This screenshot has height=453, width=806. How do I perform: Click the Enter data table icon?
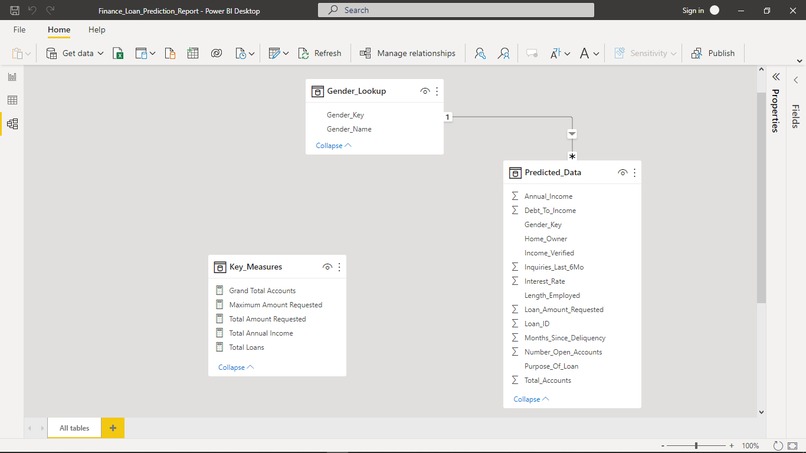pyautogui.click(x=193, y=53)
